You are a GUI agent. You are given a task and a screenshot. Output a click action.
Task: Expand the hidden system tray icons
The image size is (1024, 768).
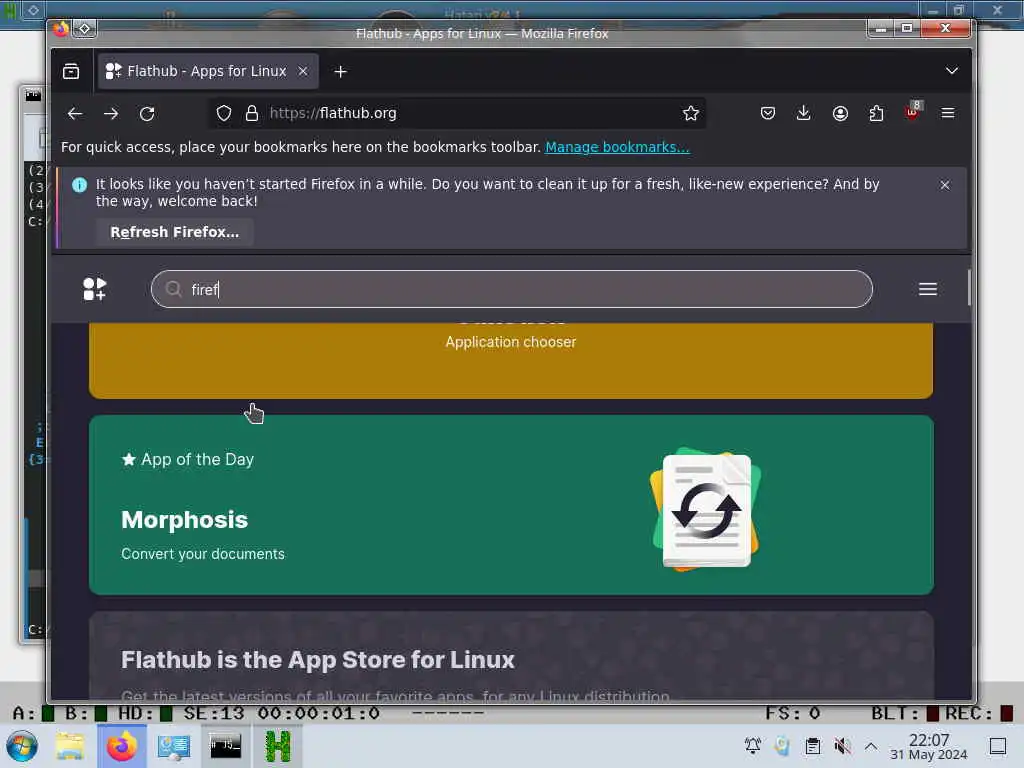(871, 746)
